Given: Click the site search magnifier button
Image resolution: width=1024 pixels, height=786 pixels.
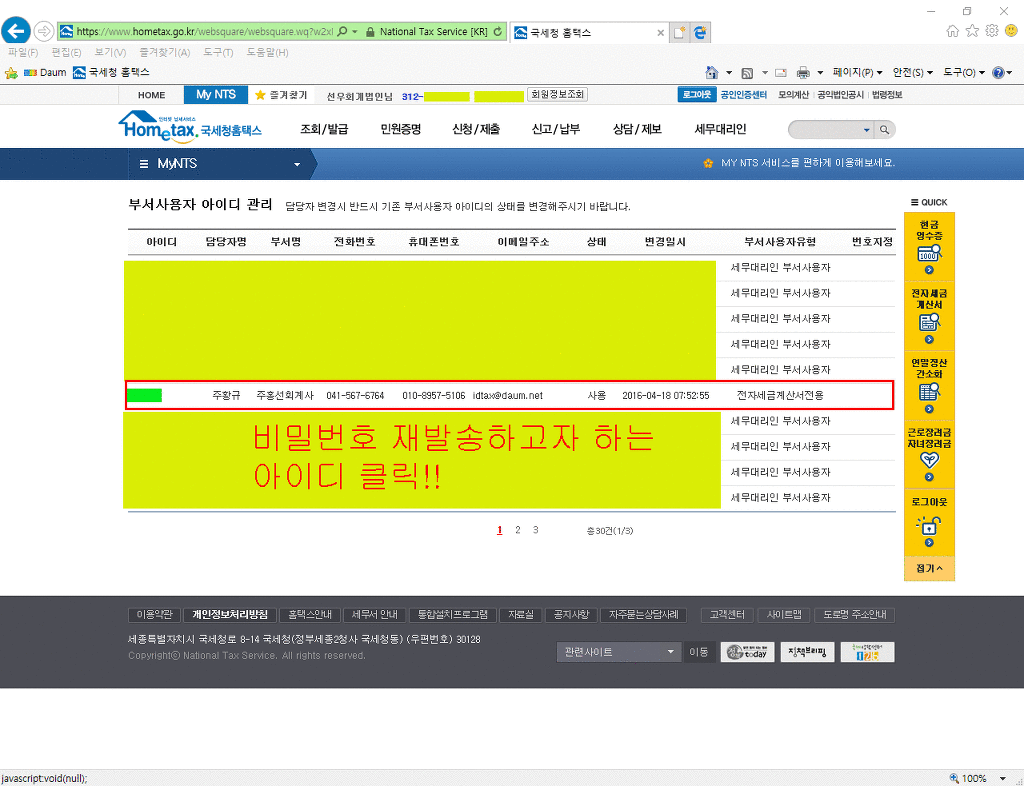Looking at the screenshot, I should pyautogui.click(x=884, y=130).
